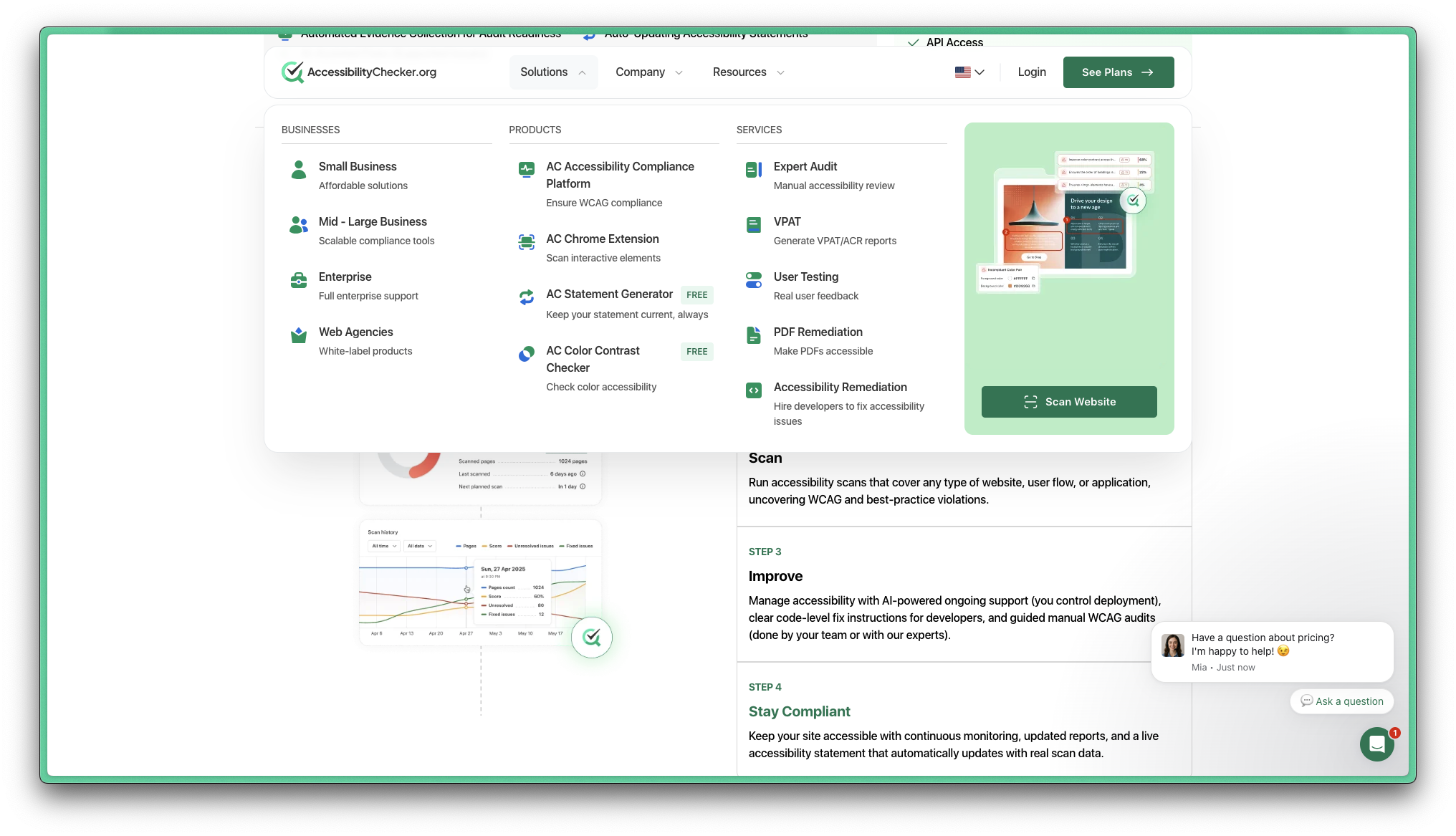Click the Web Agencies crown icon

[299, 335]
